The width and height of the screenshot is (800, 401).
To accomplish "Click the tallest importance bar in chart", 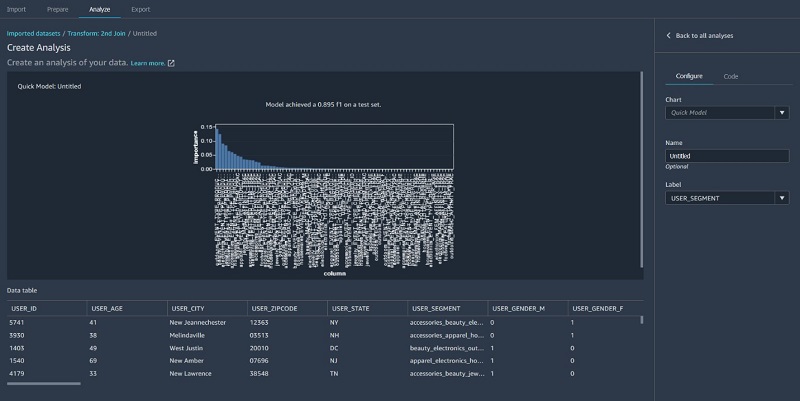I will 217,148.
